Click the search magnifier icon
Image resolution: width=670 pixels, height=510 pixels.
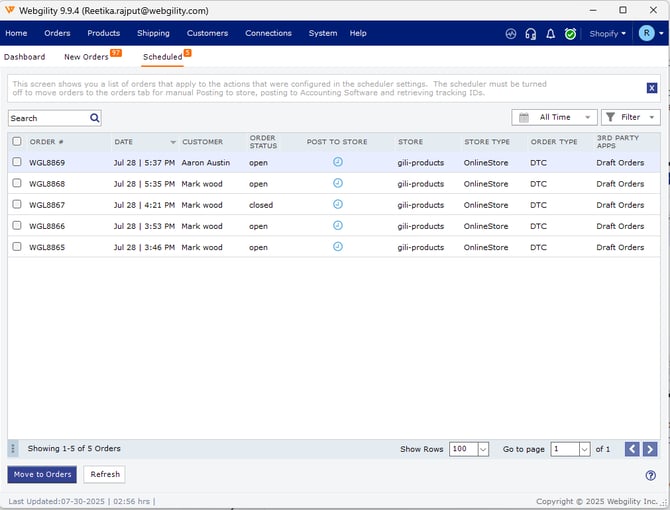tap(95, 118)
